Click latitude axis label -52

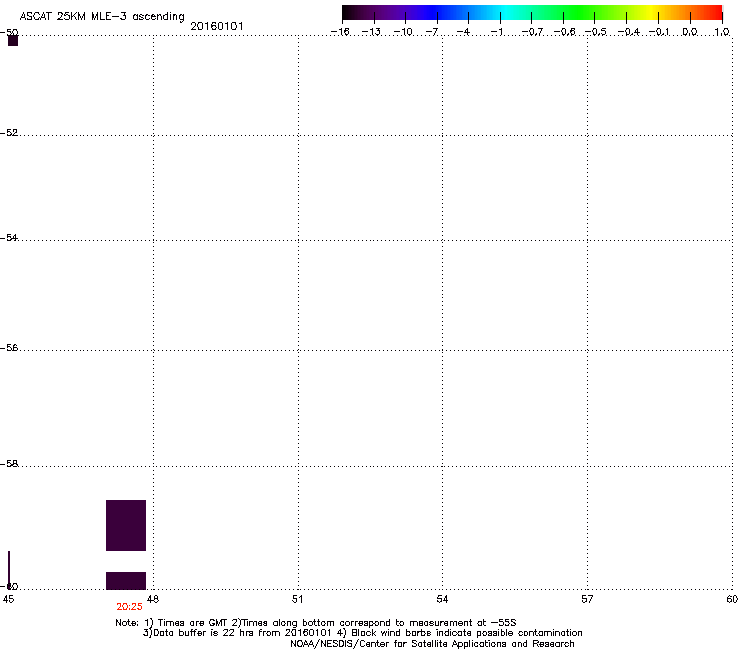point(9,133)
